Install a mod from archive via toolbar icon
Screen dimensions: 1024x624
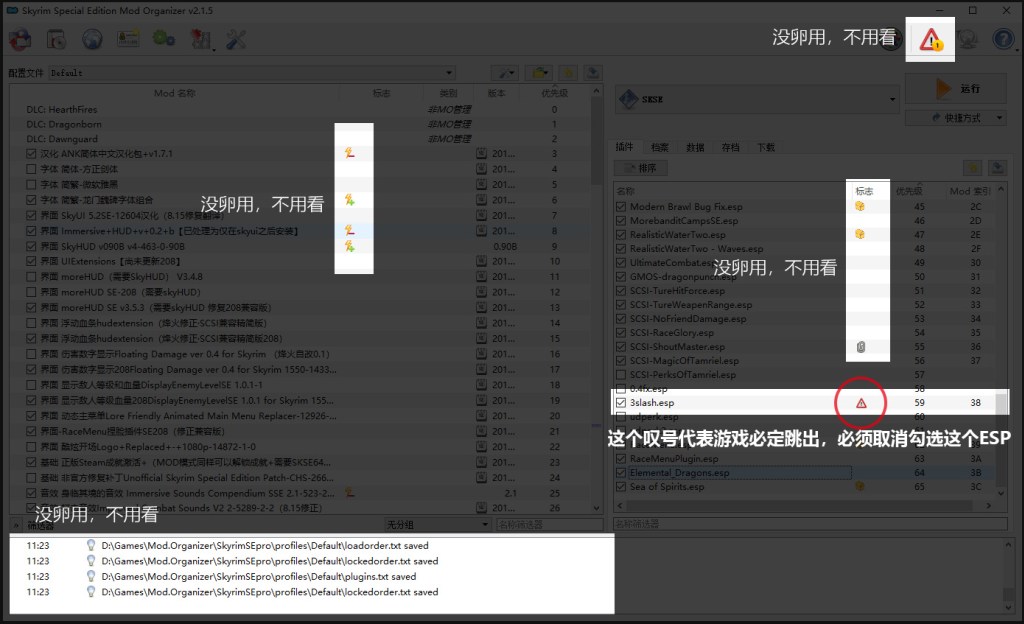coord(19,41)
